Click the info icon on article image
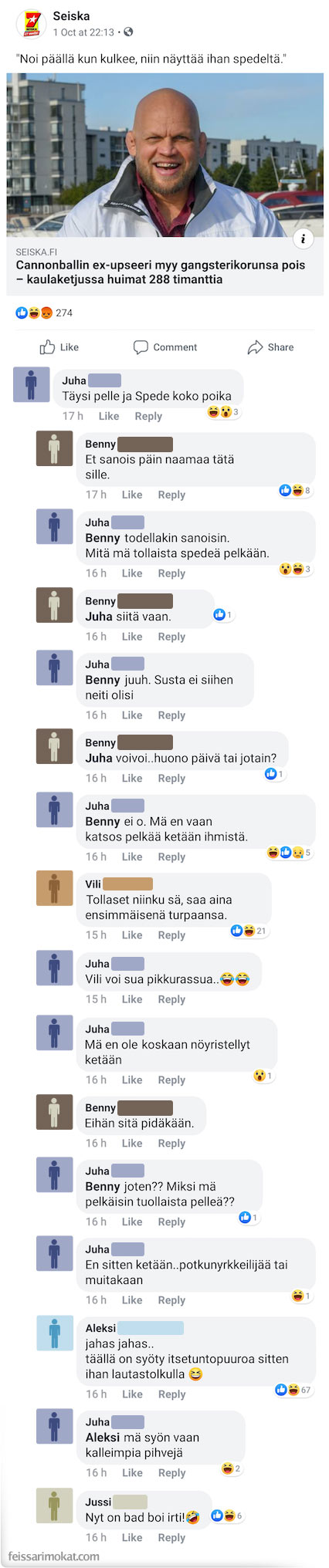Image resolution: width=329 pixels, height=1568 pixels. click(303, 239)
